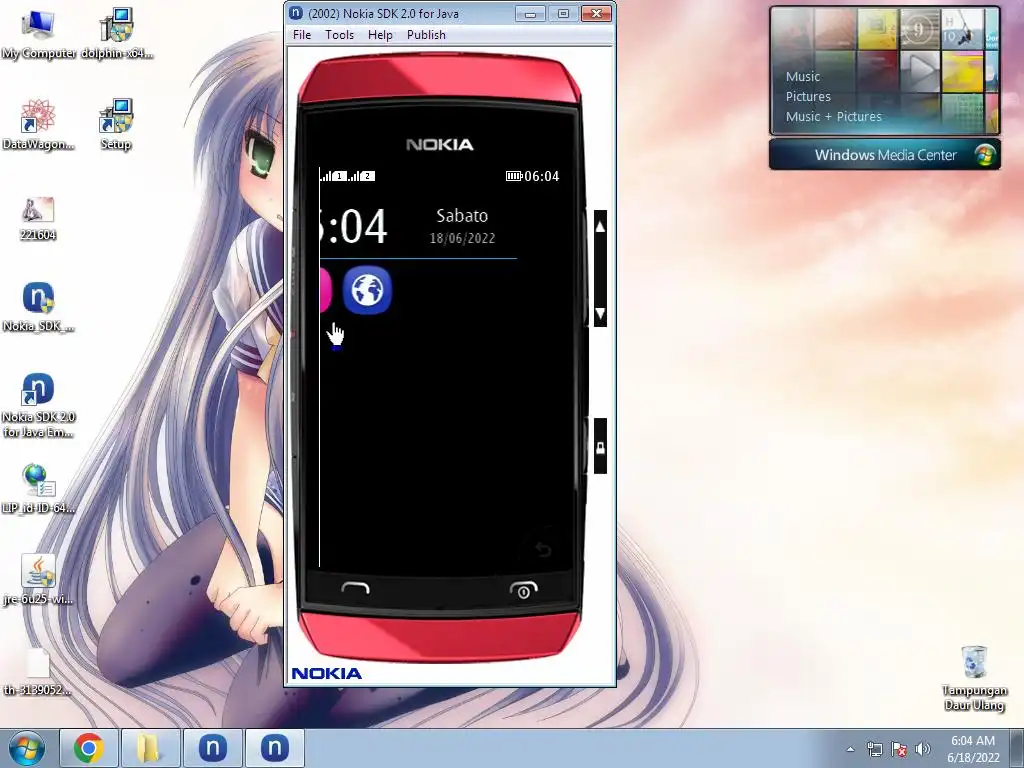Tap the pink app icon on phone screen

[x=326, y=290]
